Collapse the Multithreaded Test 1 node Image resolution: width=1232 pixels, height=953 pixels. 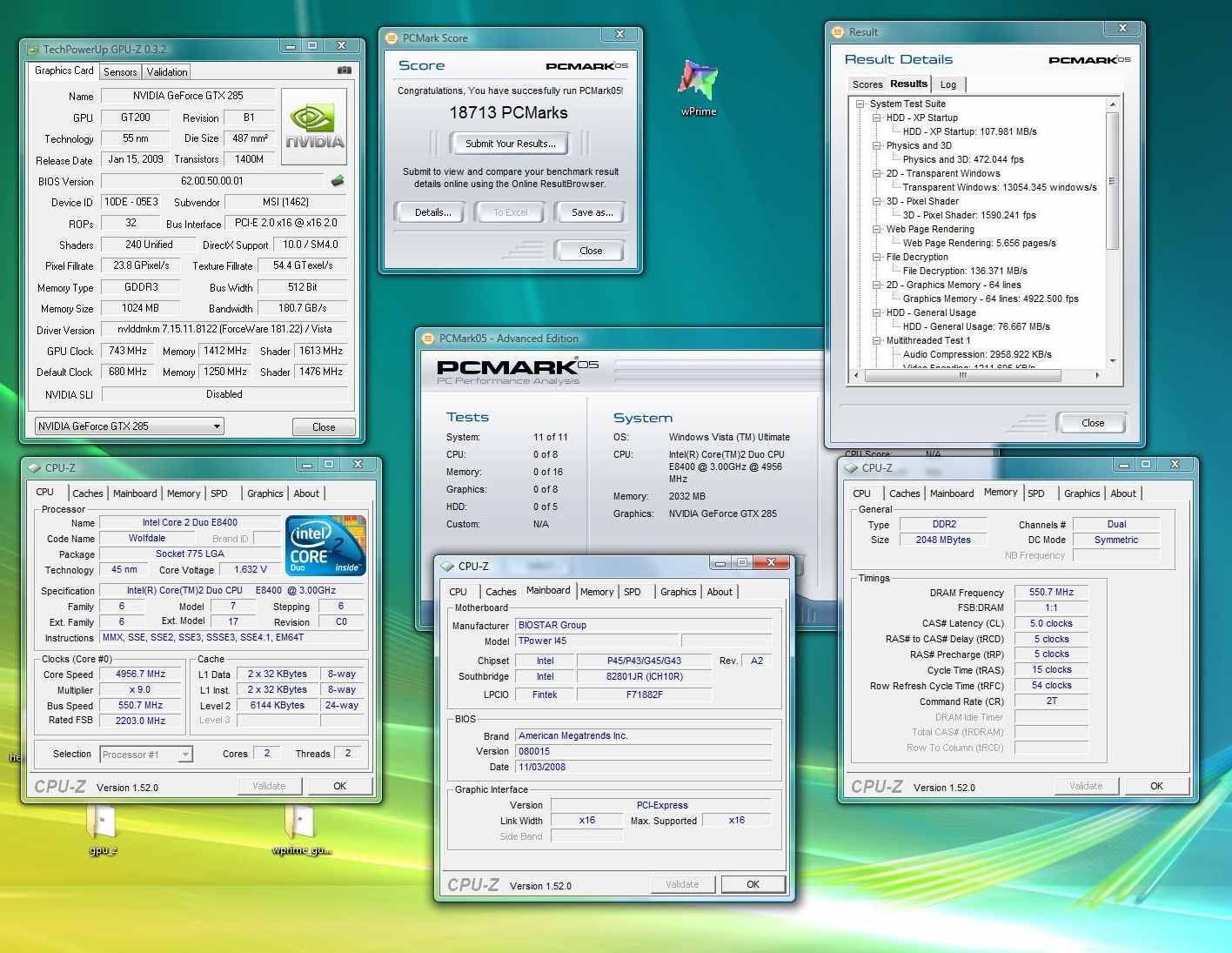point(877,340)
